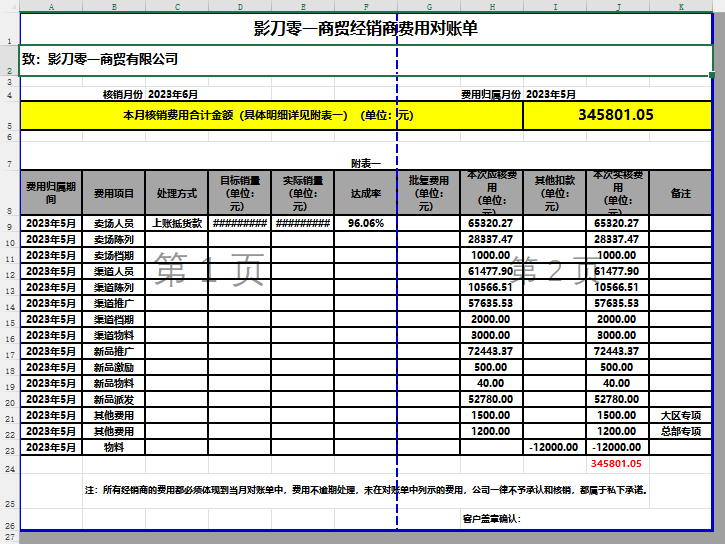This screenshot has height=544, width=725.
Task: Click the 72443.37 value in column J
Action: [618, 351]
